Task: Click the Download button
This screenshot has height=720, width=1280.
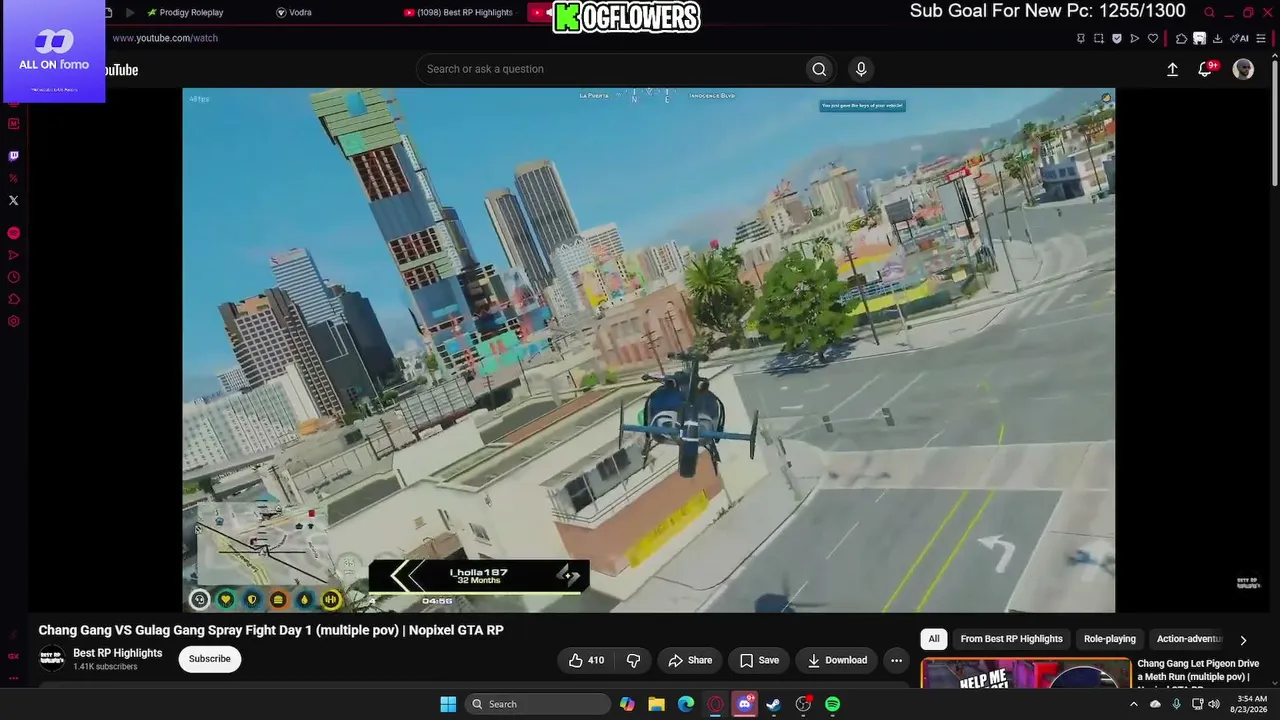Action: (x=837, y=660)
